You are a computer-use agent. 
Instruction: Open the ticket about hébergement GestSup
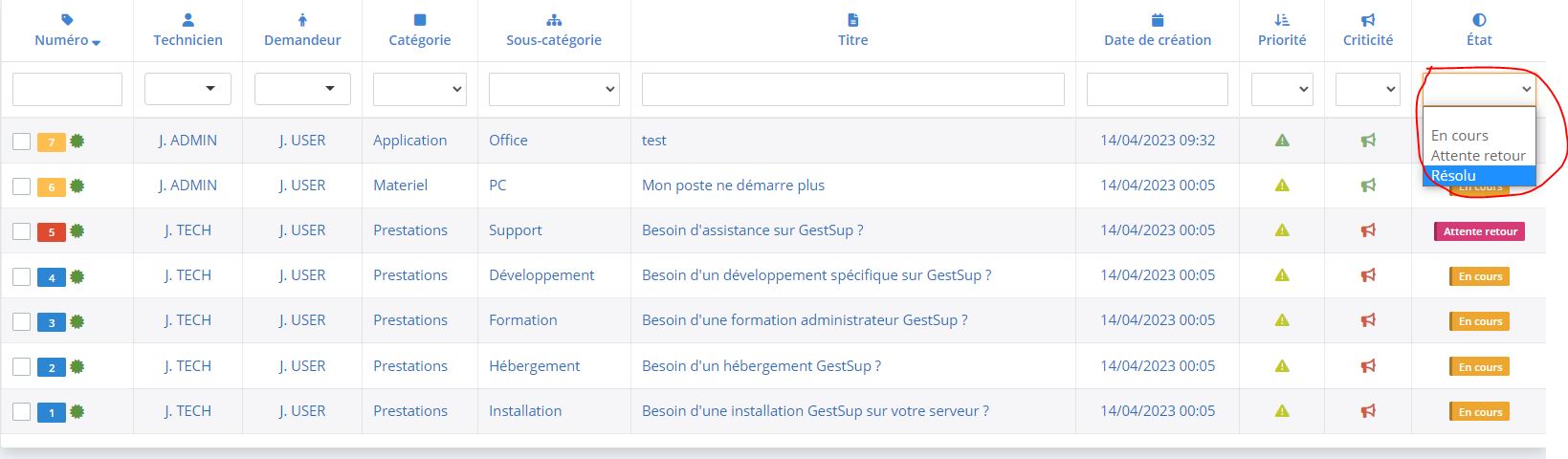762,366
